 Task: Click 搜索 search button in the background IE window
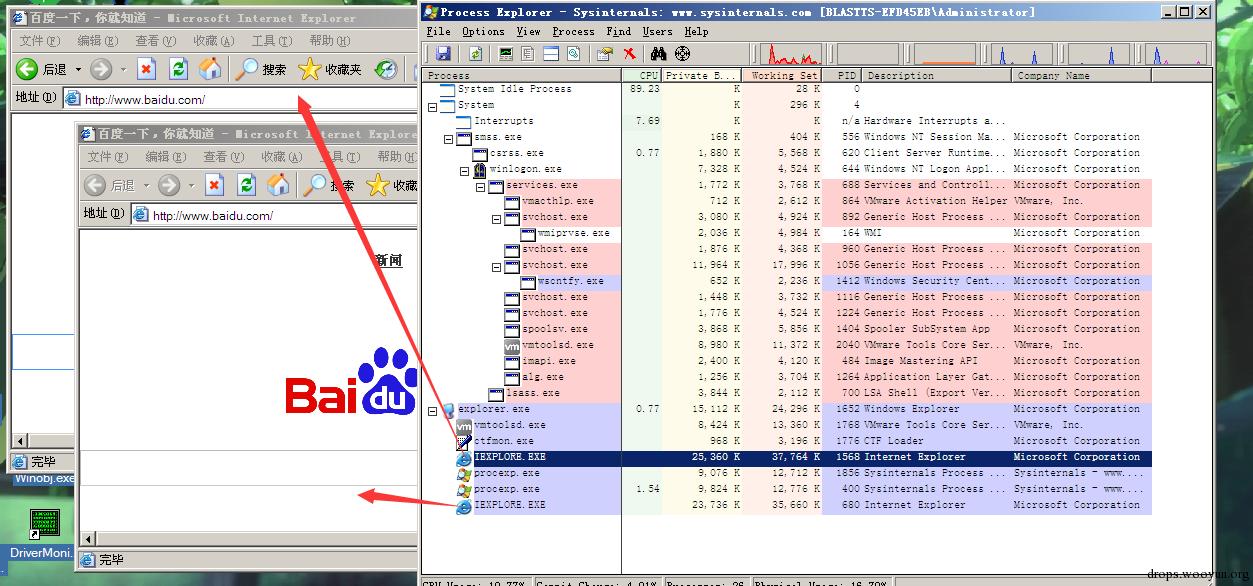click(261, 69)
